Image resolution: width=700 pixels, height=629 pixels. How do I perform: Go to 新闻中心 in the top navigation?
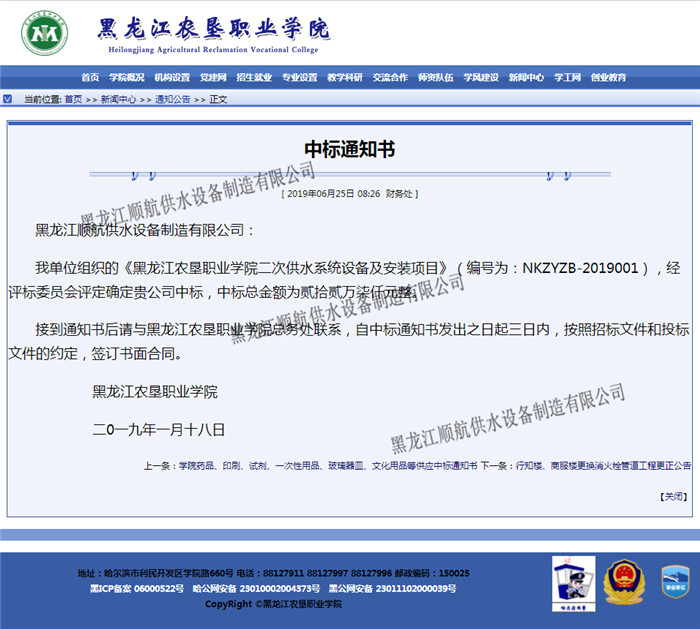pos(526,77)
